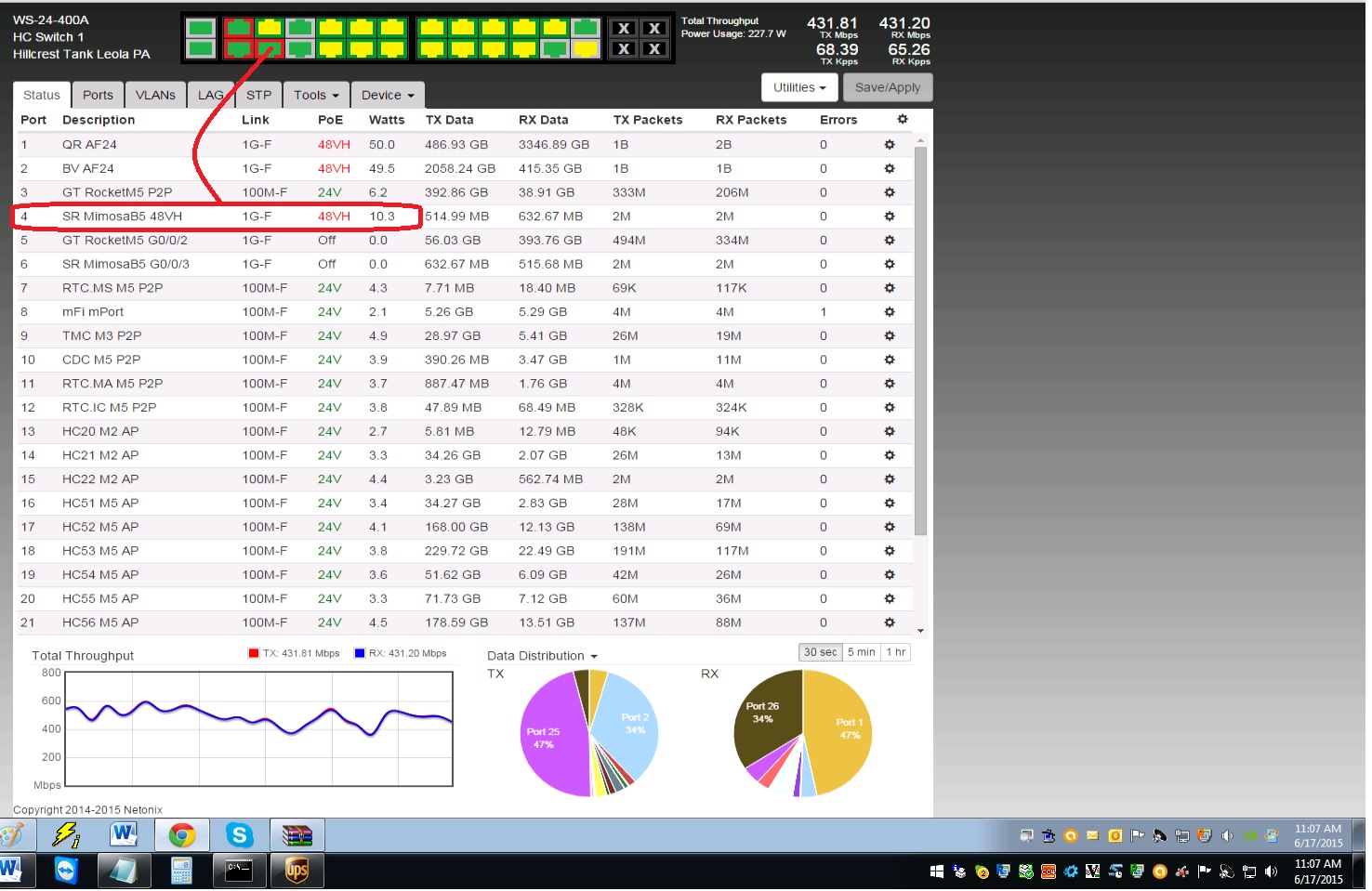Open table column settings gear in header
Viewport: 1372px width, 891px height.
click(x=902, y=119)
